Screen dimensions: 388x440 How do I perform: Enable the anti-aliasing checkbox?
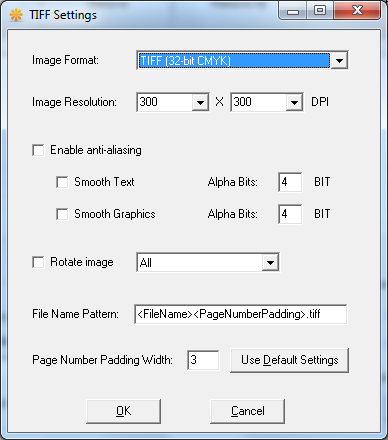[x=38, y=150]
